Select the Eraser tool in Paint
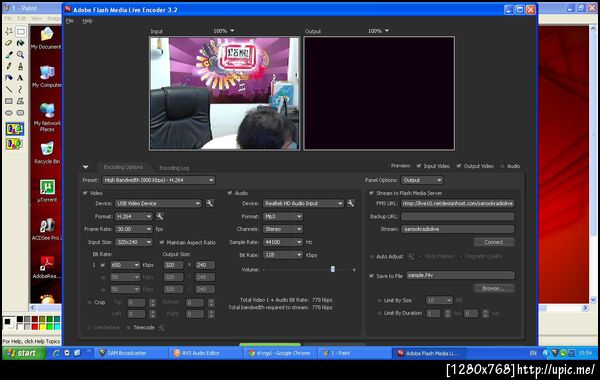 point(9,43)
